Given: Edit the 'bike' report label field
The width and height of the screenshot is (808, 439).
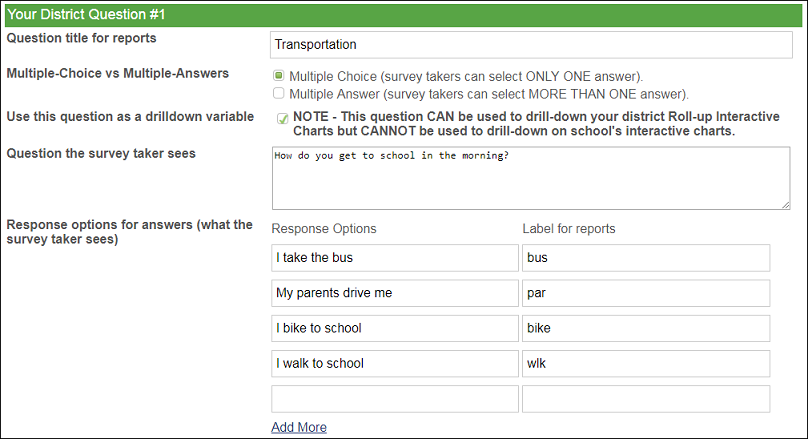Looking at the screenshot, I should point(646,328).
